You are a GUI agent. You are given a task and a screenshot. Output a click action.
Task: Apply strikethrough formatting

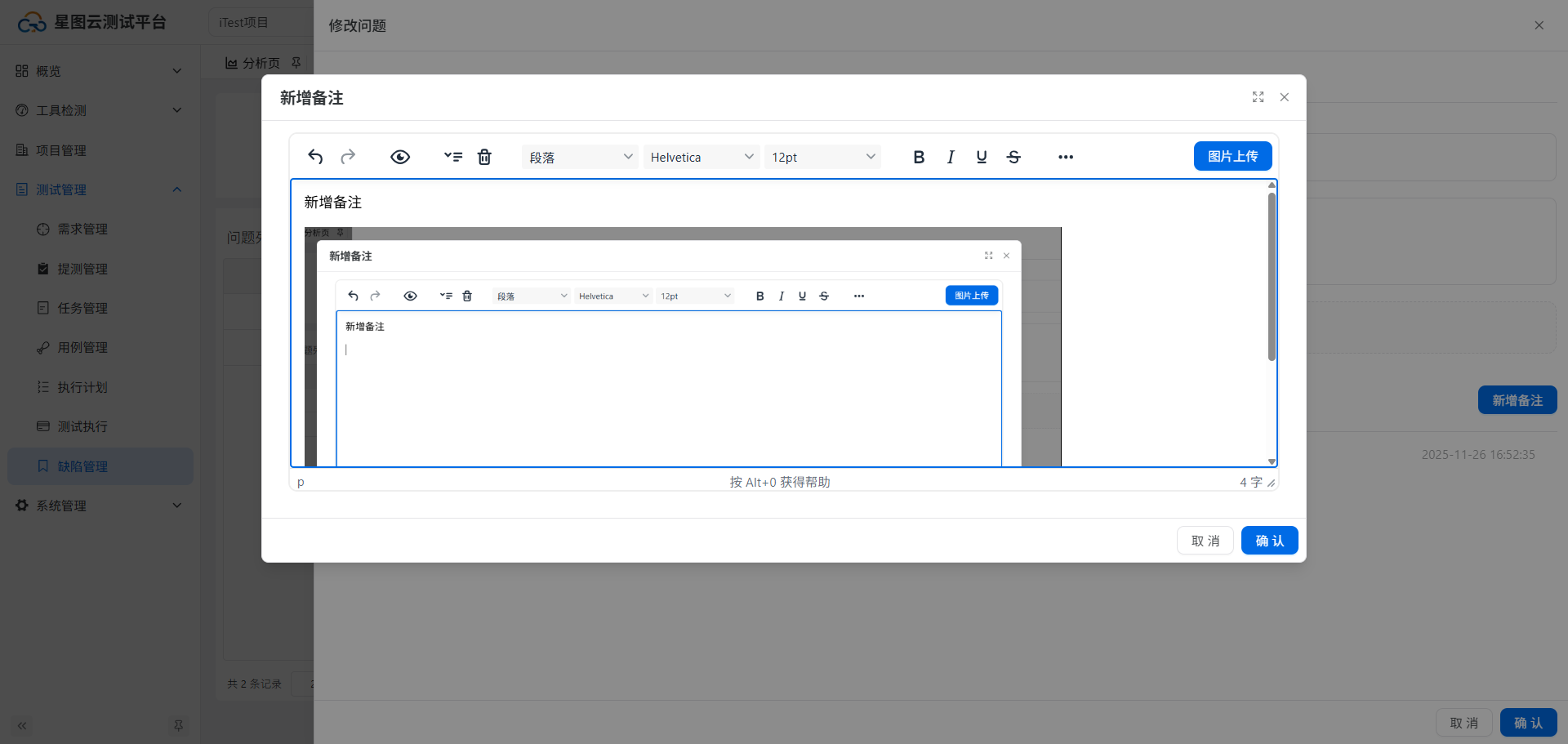pyautogui.click(x=1013, y=157)
